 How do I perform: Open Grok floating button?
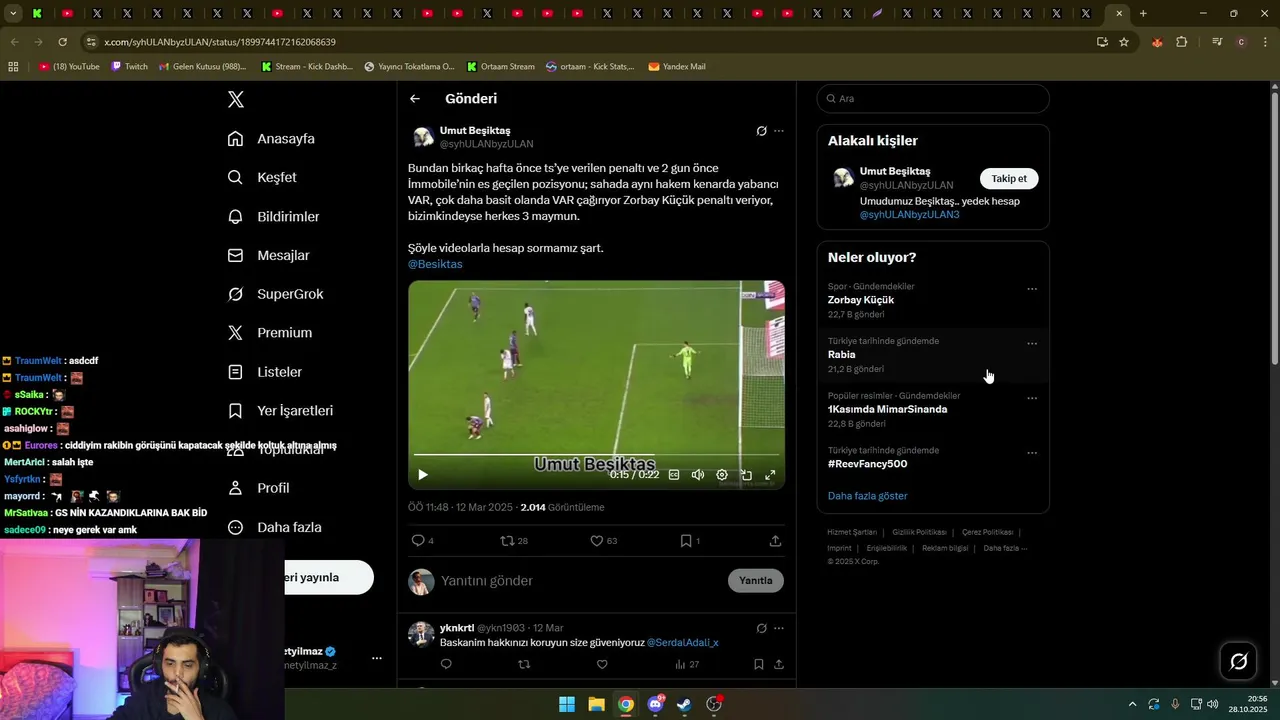tap(1238, 661)
